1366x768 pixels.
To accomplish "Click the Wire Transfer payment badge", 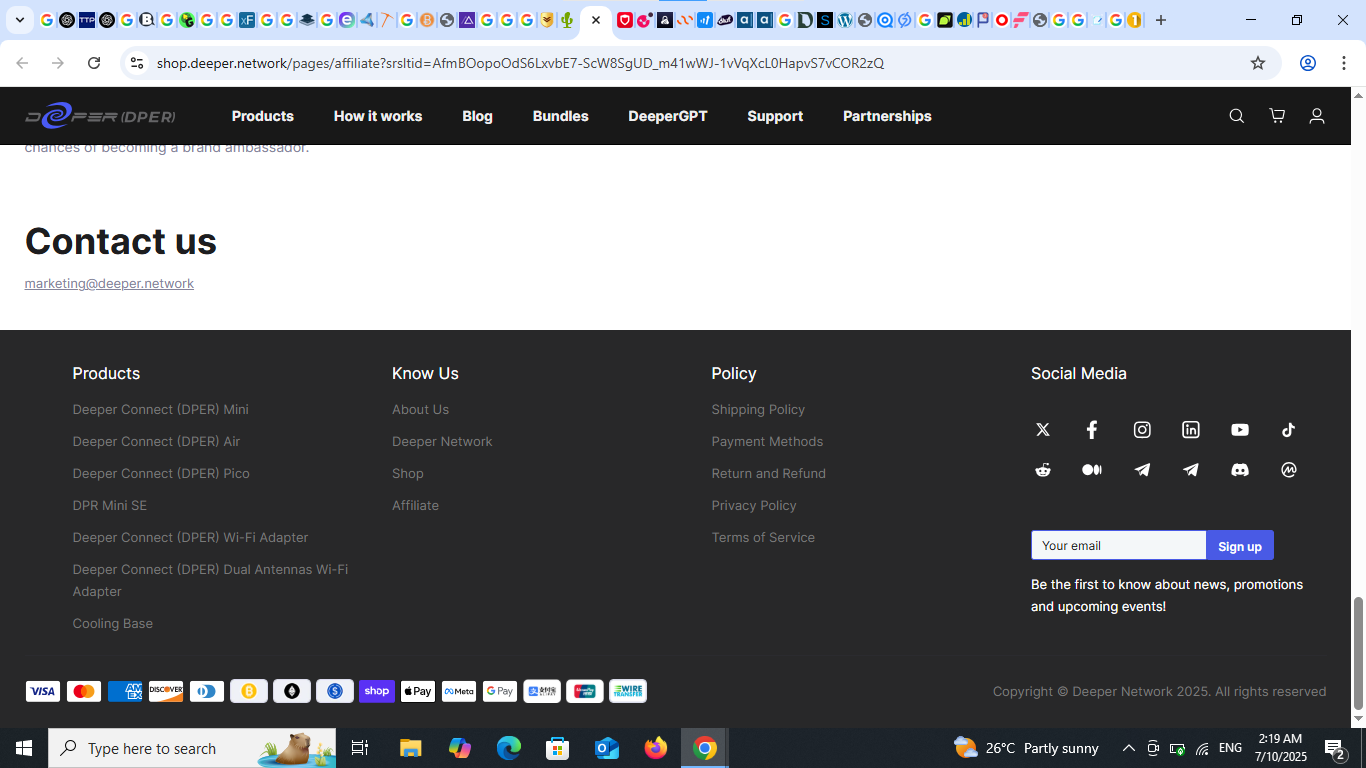I will click(x=628, y=691).
